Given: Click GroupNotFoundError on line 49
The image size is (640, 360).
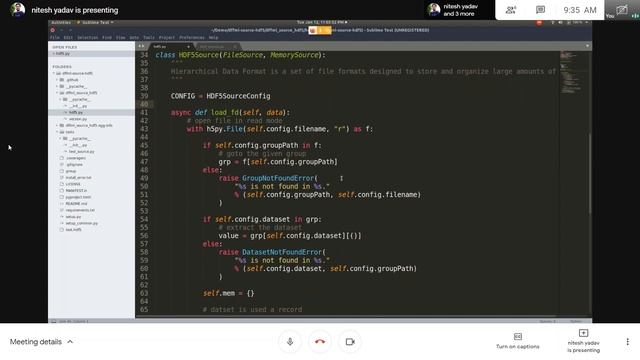Looking at the screenshot, I should coord(278,178).
